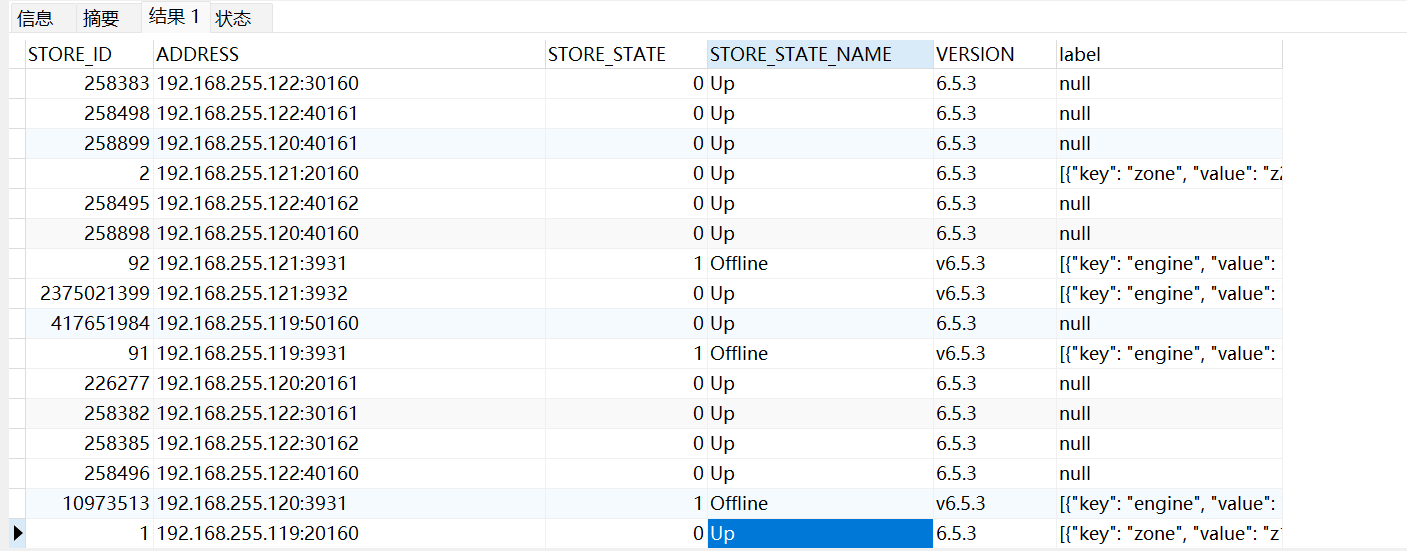Select the VERSION column header
The height and width of the screenshot is (551, 1407).
click(975, 54)
